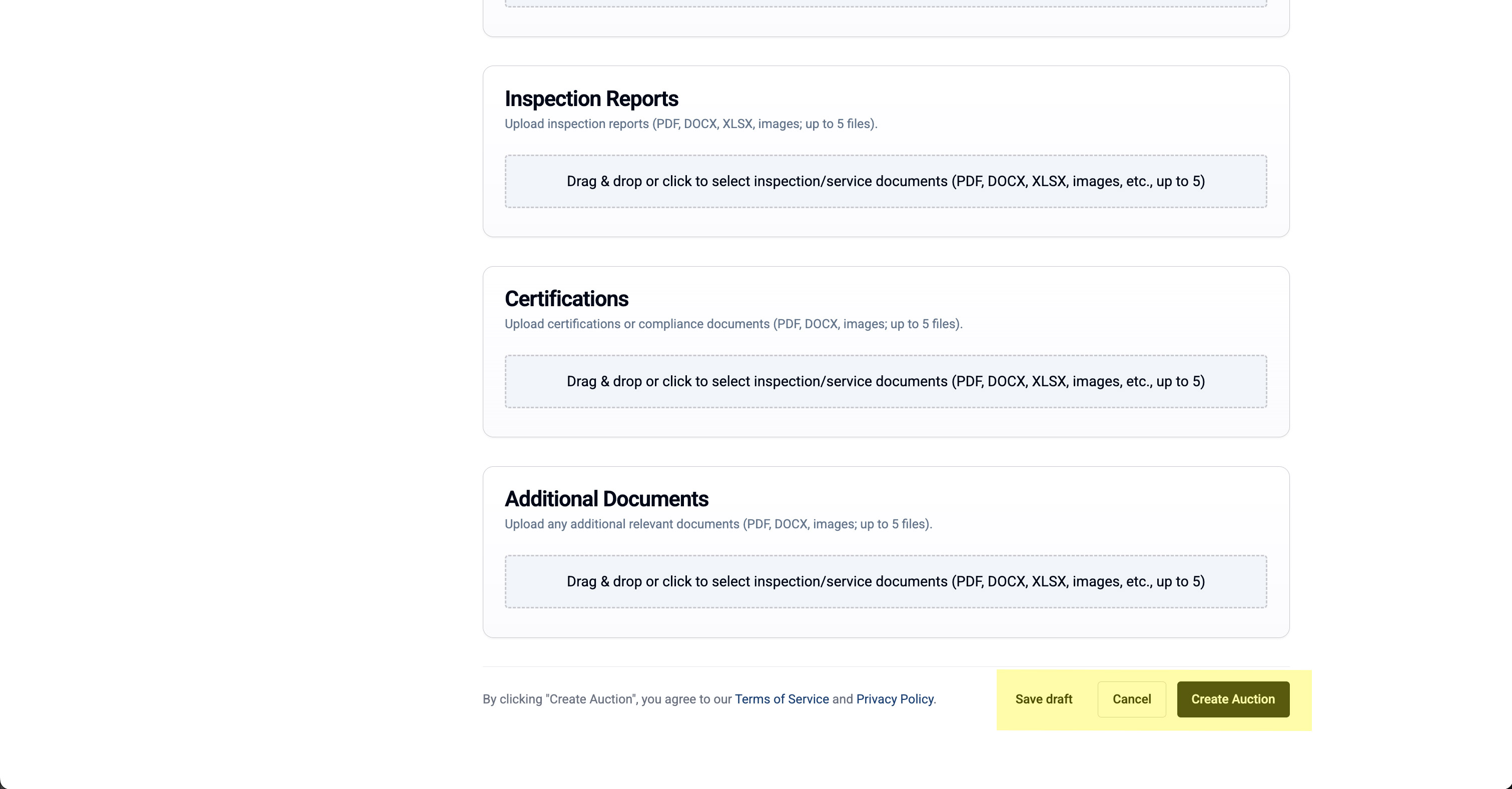Click the 'Upload inspection reports' description text
Image resolution: width=1512 pixels, height=789 pixels.
click(690, 124)
